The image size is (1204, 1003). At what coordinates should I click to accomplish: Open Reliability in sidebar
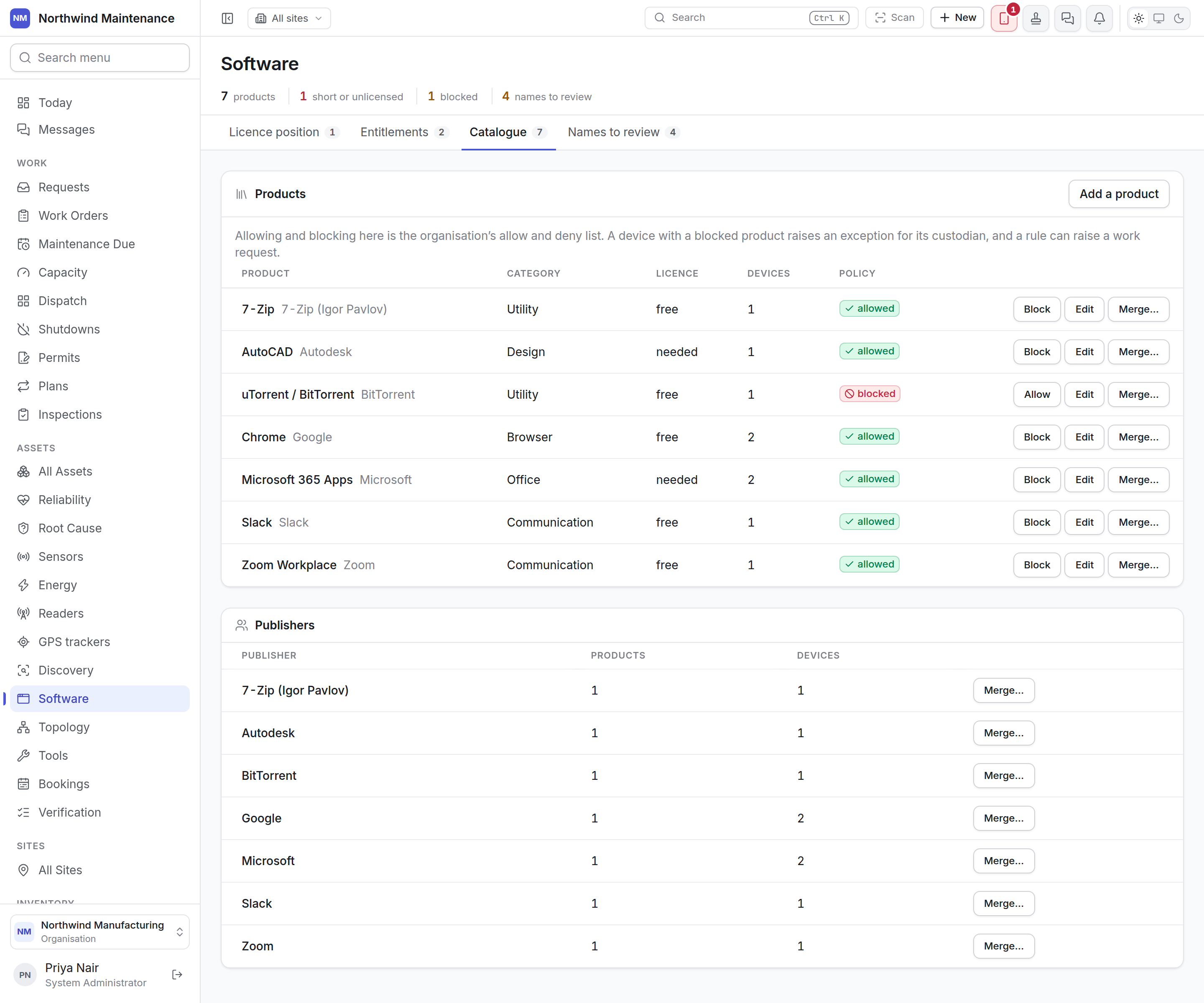(100, 500)
